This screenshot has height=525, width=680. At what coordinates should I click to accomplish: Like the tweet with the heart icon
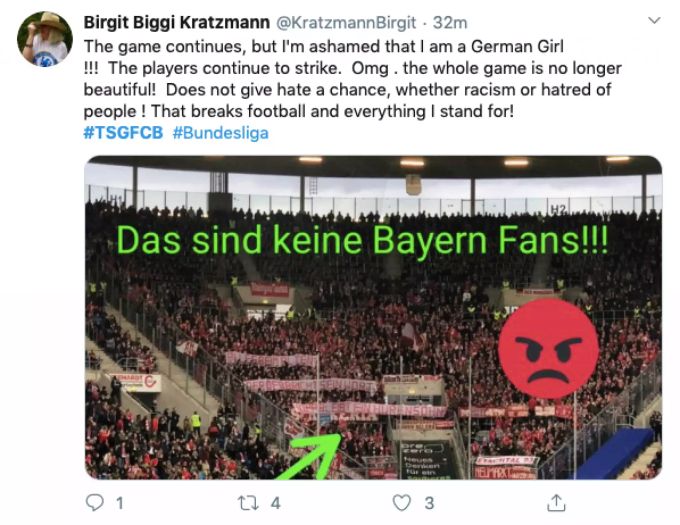(x=402, y=503)
